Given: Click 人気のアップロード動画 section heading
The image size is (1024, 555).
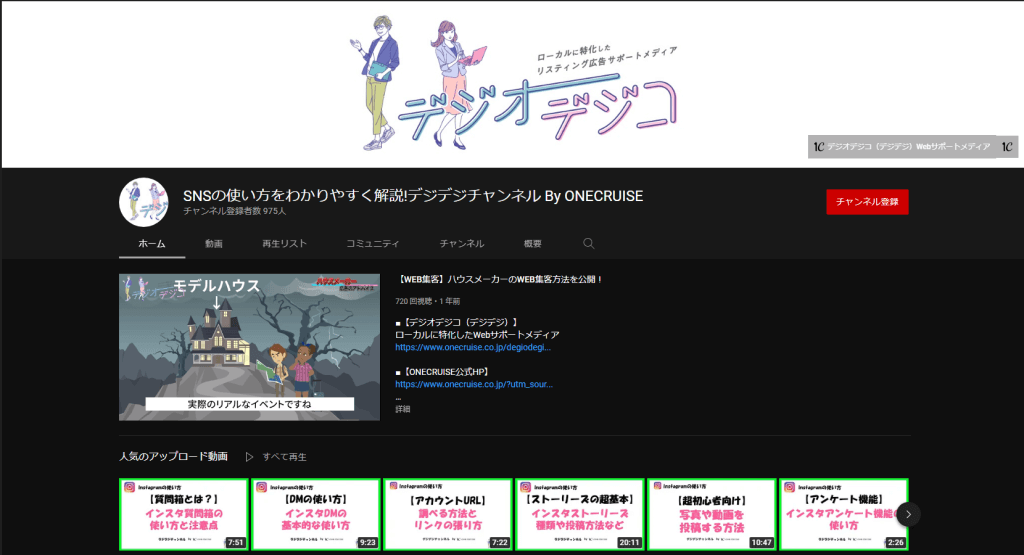Looking at the screenshot, I should coord(173,456).
